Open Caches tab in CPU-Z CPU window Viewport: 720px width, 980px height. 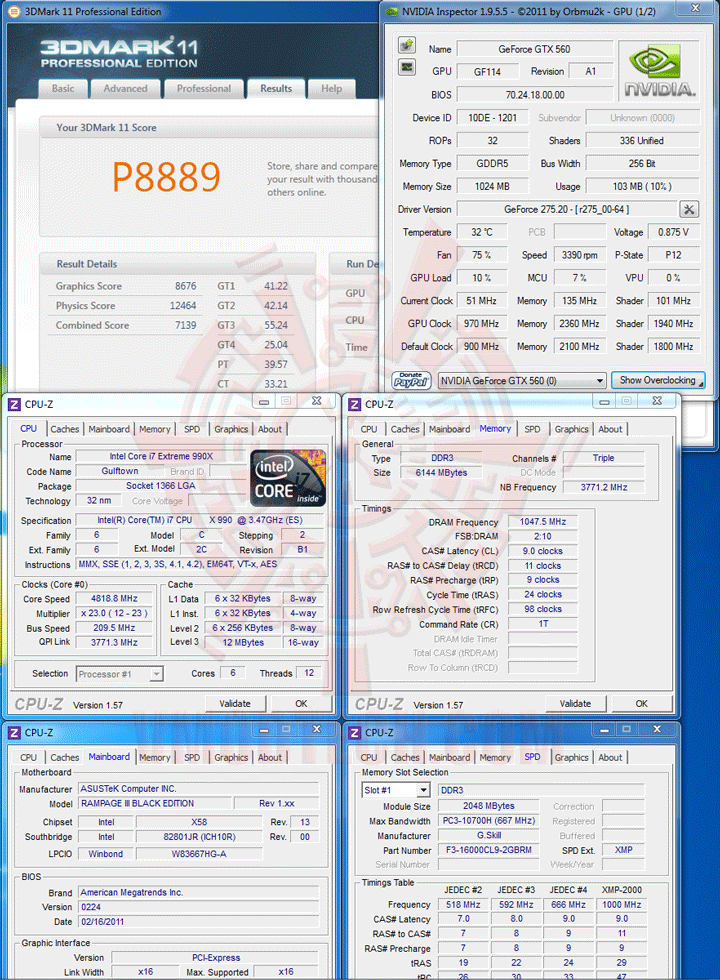(65, 429)
